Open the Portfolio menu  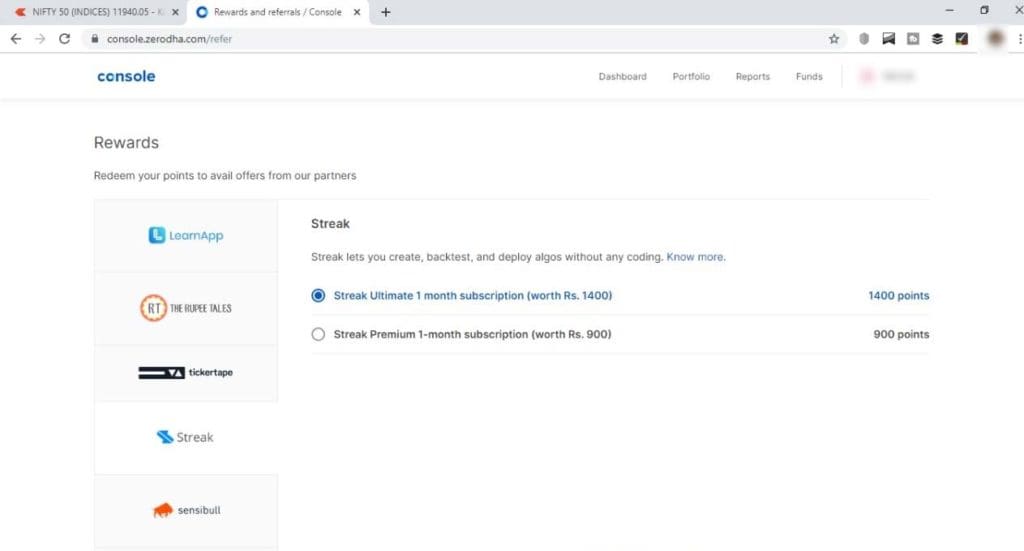pyautogui.click(x=691, y=76)
